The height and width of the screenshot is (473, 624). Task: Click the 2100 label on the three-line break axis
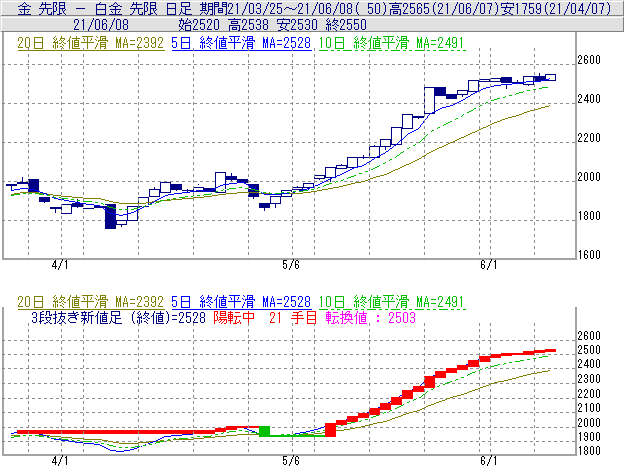click(589, 408)
